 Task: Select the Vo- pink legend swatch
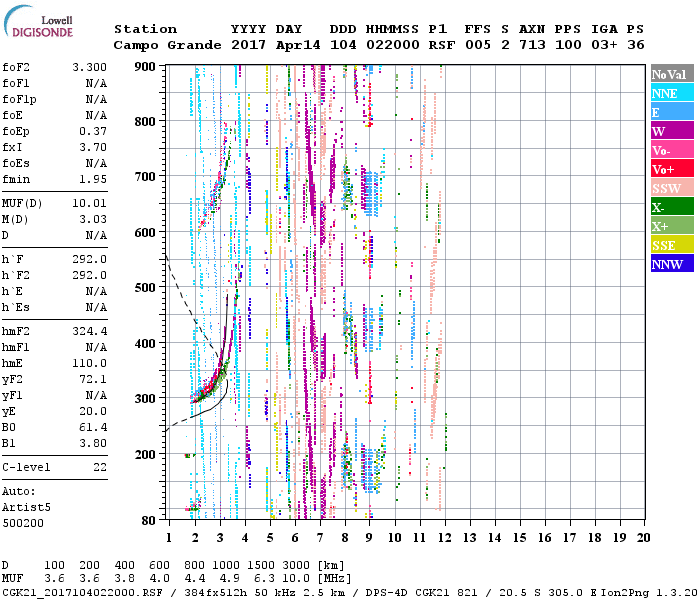pos(672,150)
